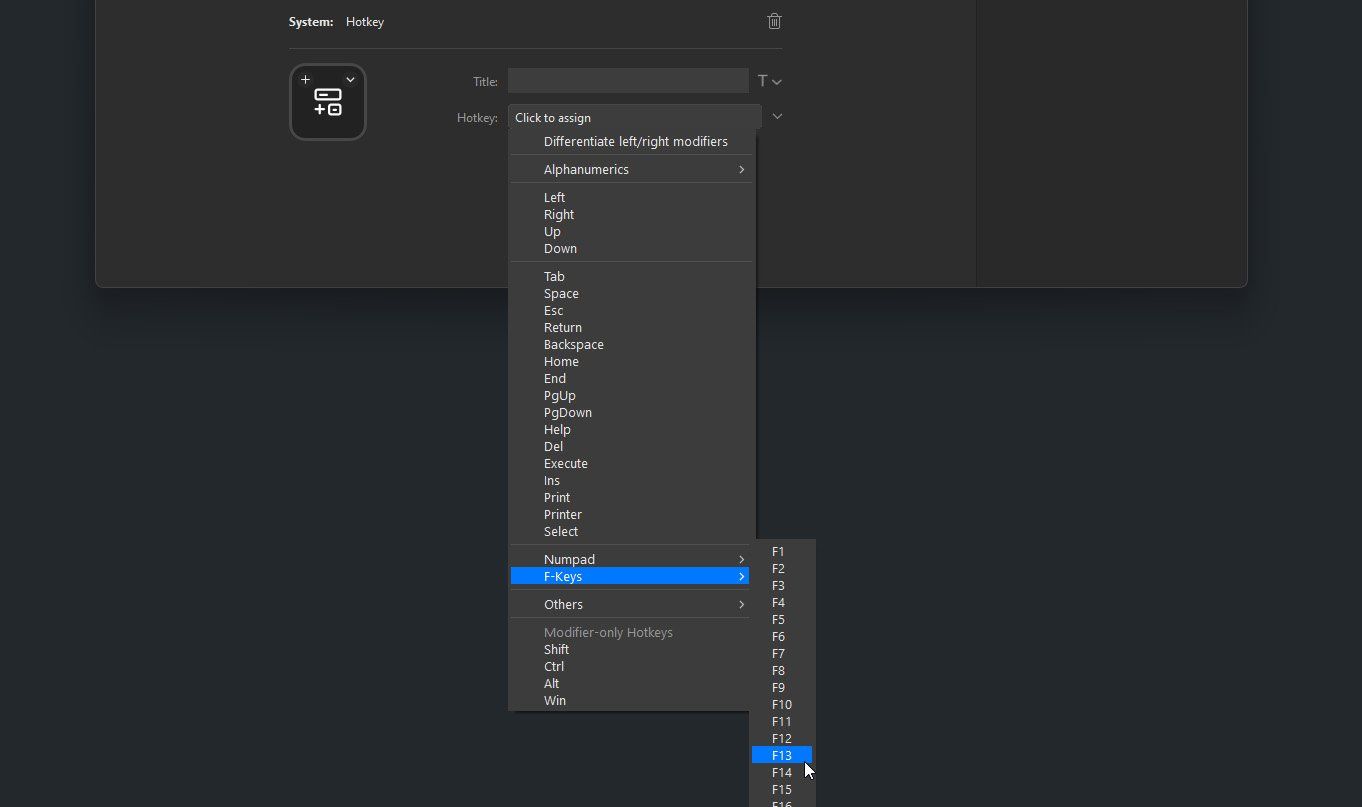Click the Hotkey 'Click to assign' field

tap(634, 117)
